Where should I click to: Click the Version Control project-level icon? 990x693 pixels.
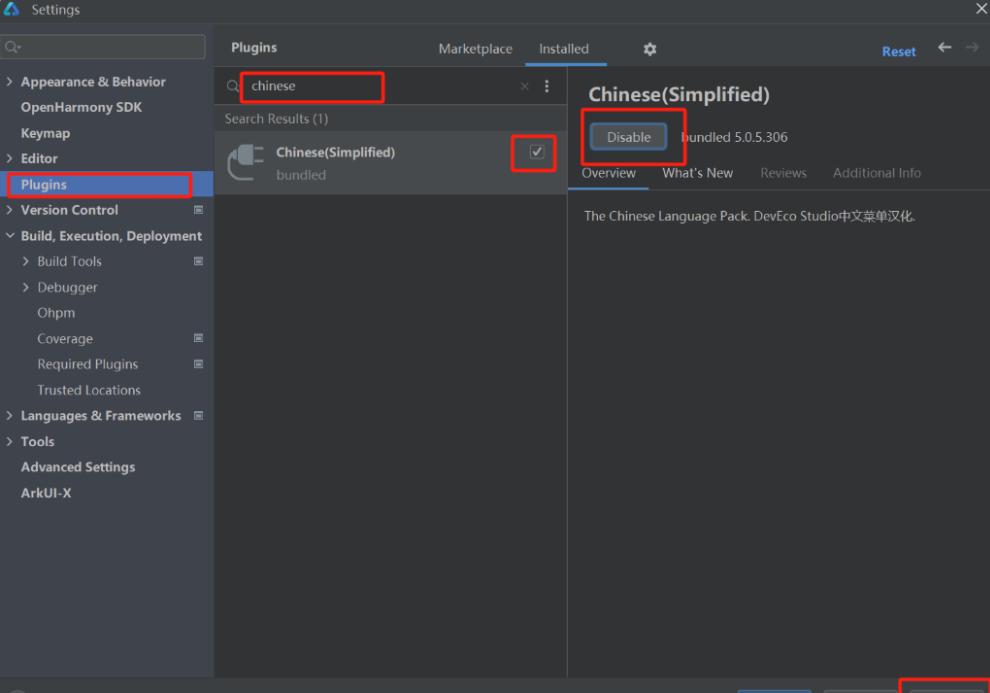[198, 210]
